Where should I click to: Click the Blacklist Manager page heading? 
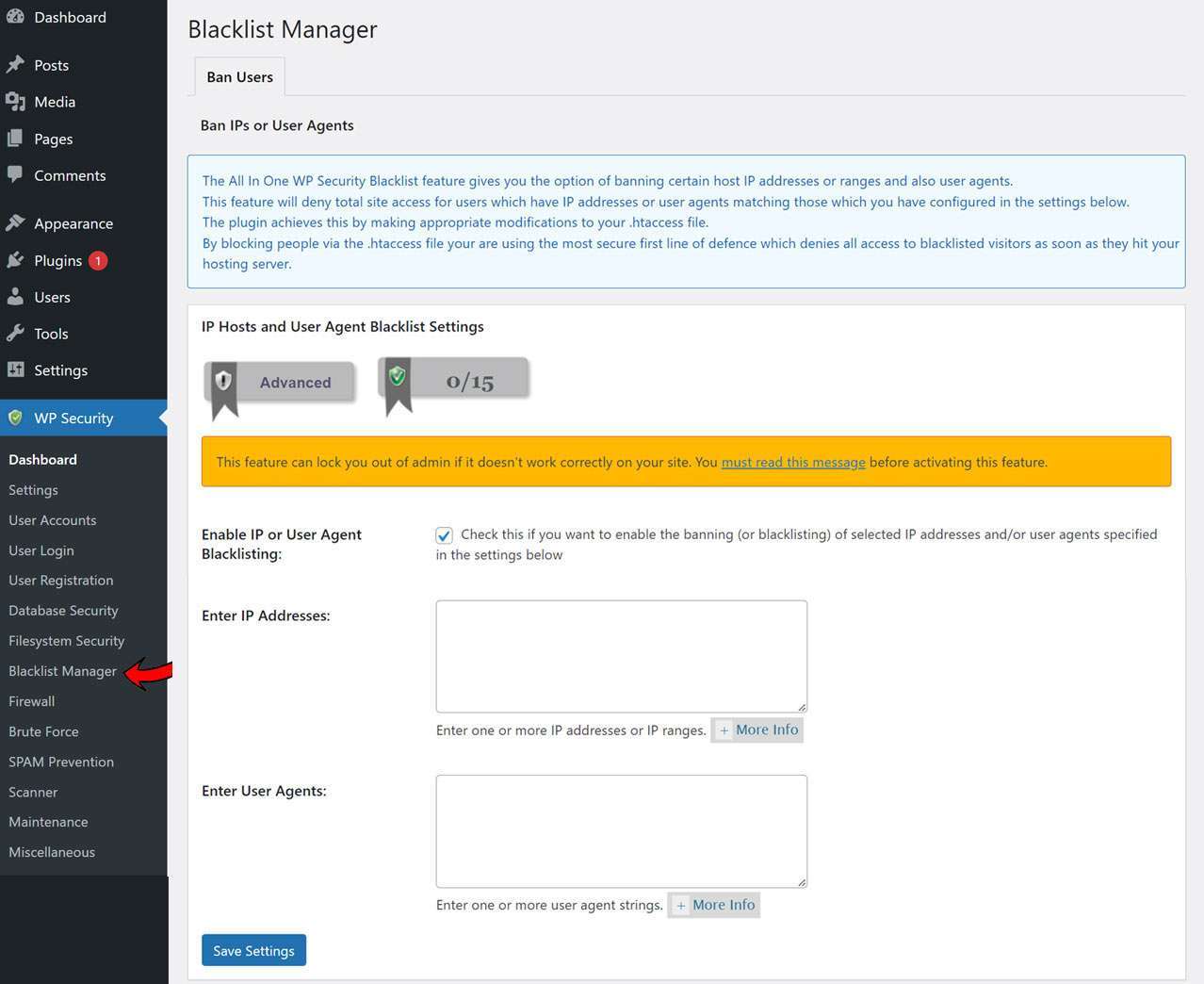click(x=283, y=29)
